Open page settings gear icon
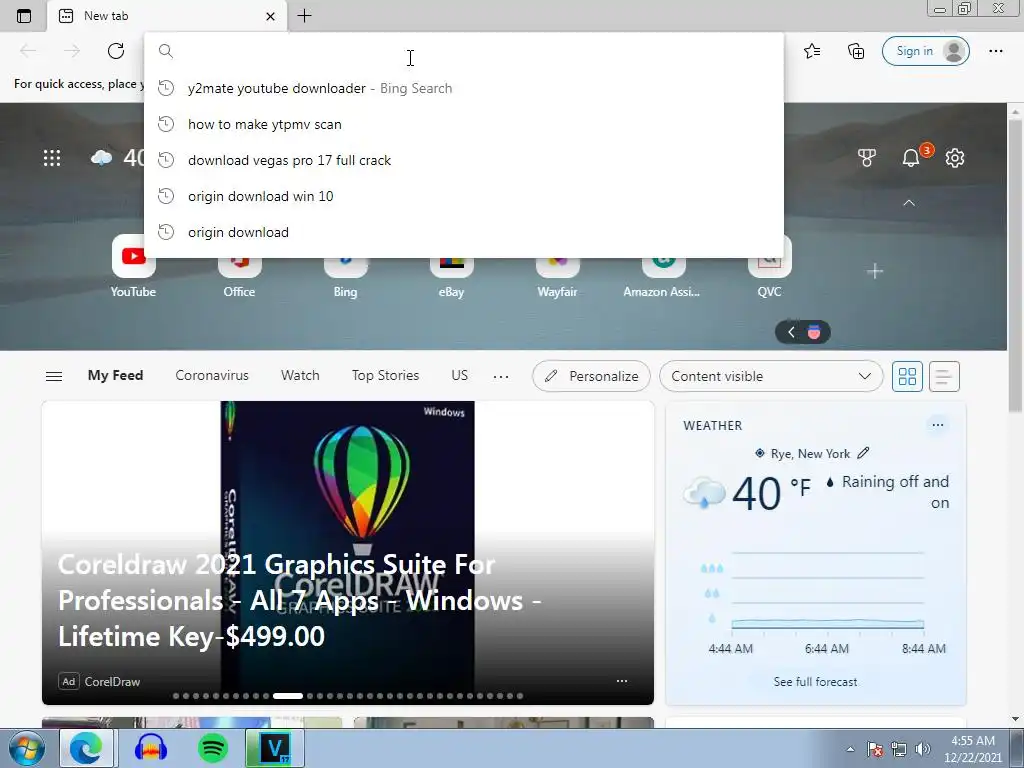Screen dimensions: 1024x768 coord(955,157)
